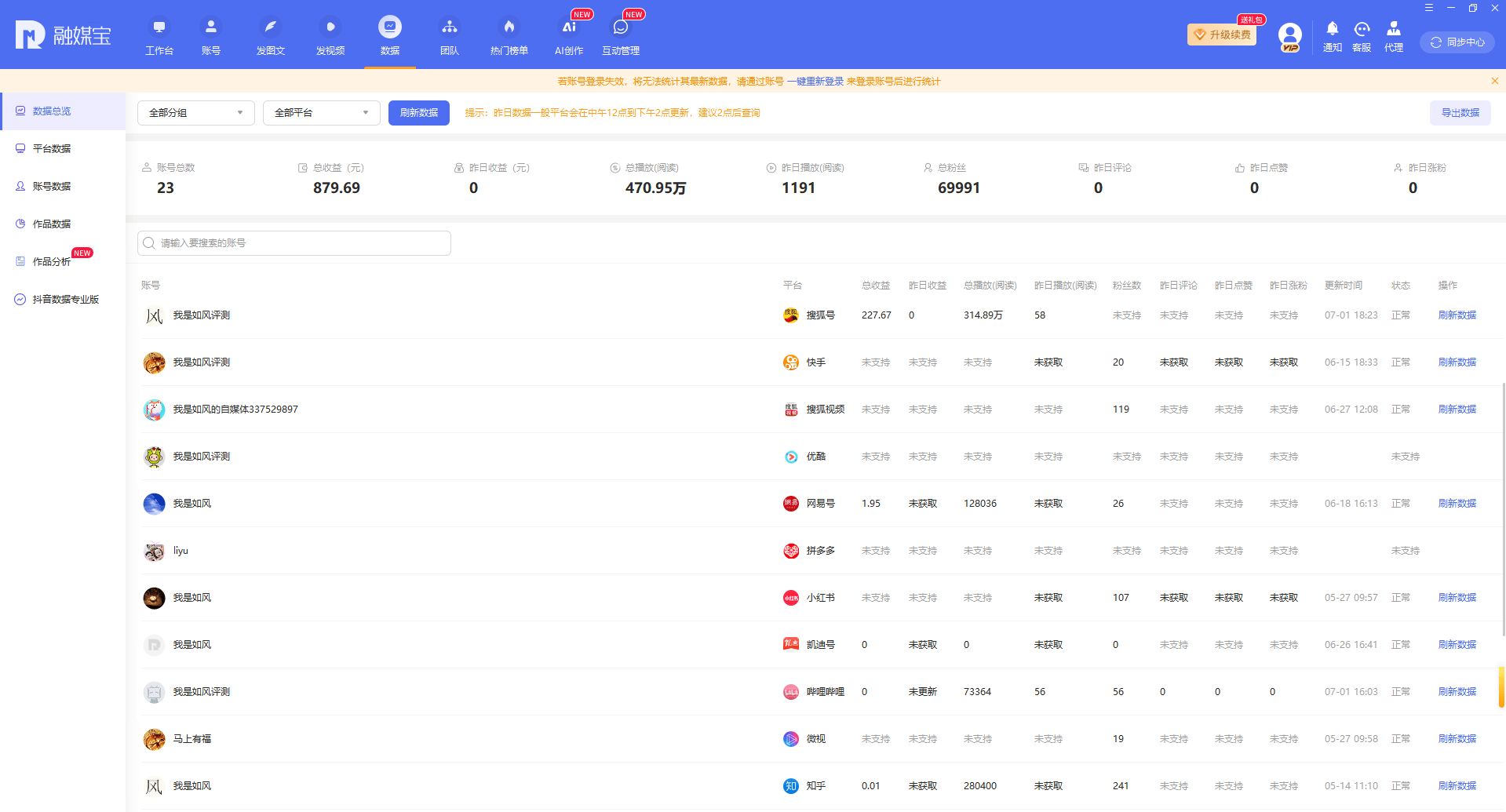Click the 优酷 platform icon
The width and height of the screenshot is (1506, 812).
(x=791, y=457)
